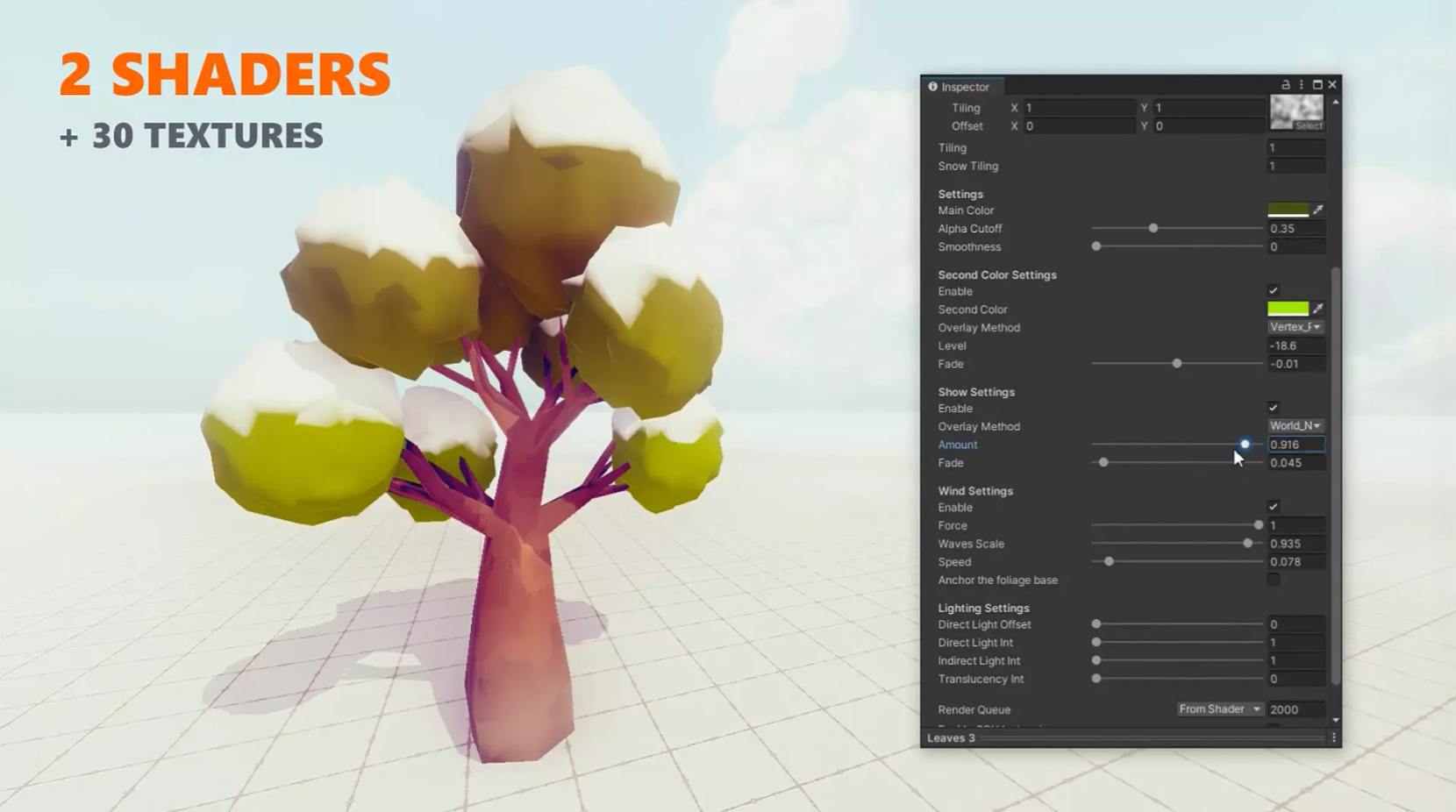Click the 'Lighting Settings' heading
The height and width of the screenshot is (812, 1456).
point(983,608)
